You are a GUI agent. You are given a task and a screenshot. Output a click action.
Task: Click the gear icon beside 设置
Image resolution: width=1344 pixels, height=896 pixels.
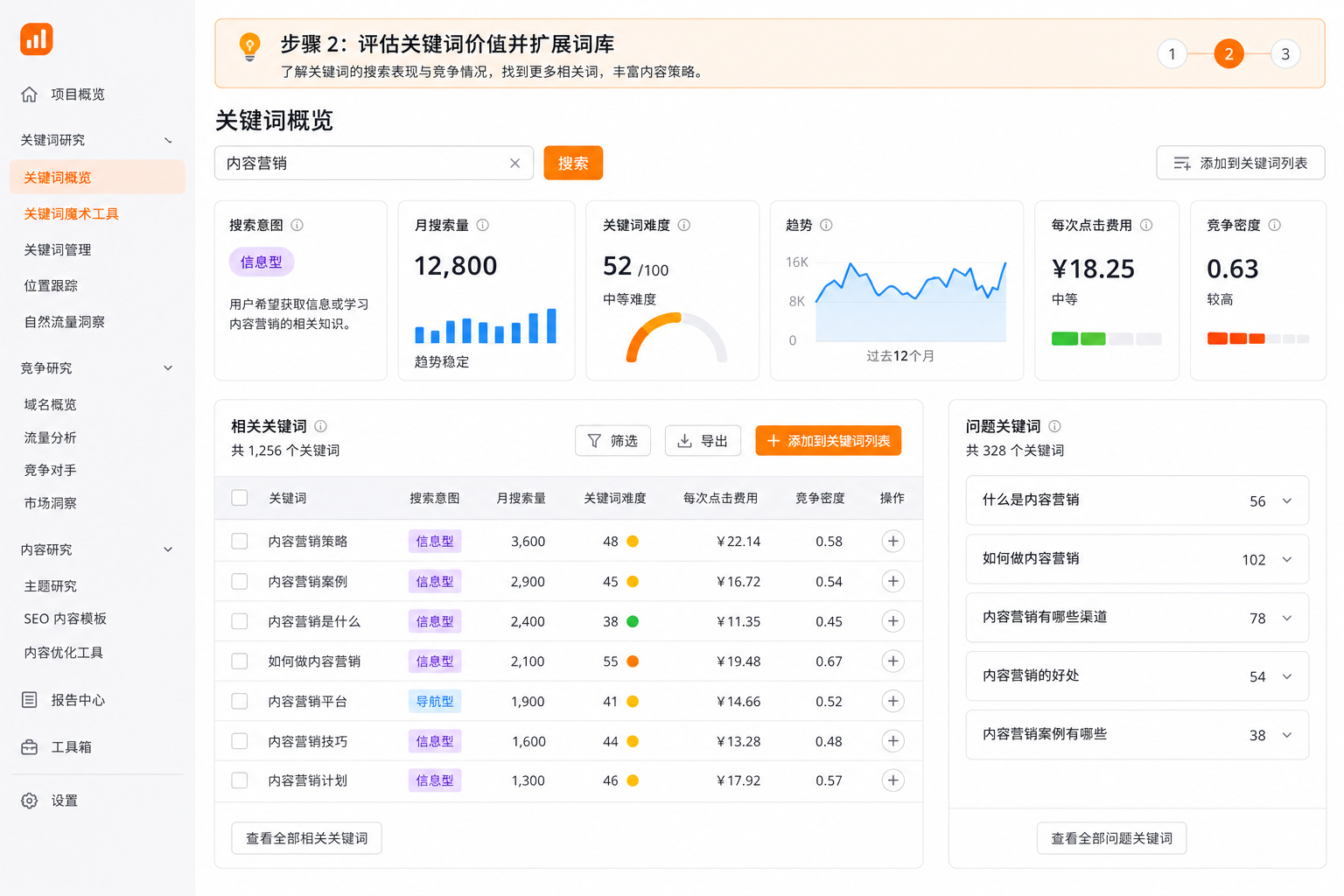click(x=30, y=801)
